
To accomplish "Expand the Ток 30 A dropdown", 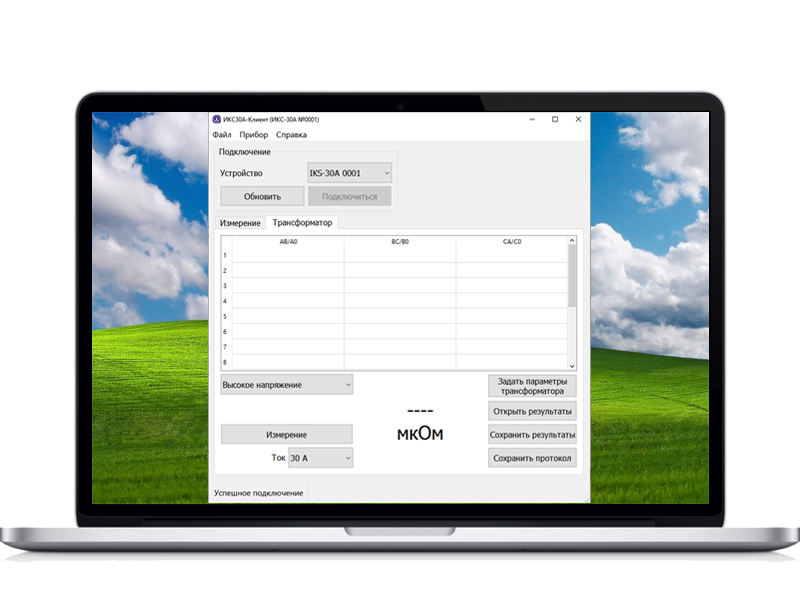I will [x=320, y=458].
